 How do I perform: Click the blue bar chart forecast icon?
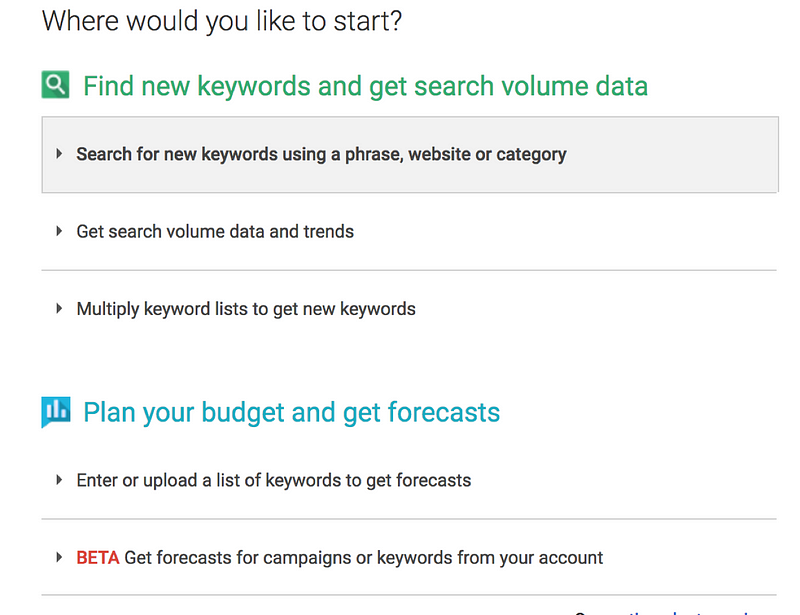click(x=55, y=411)
